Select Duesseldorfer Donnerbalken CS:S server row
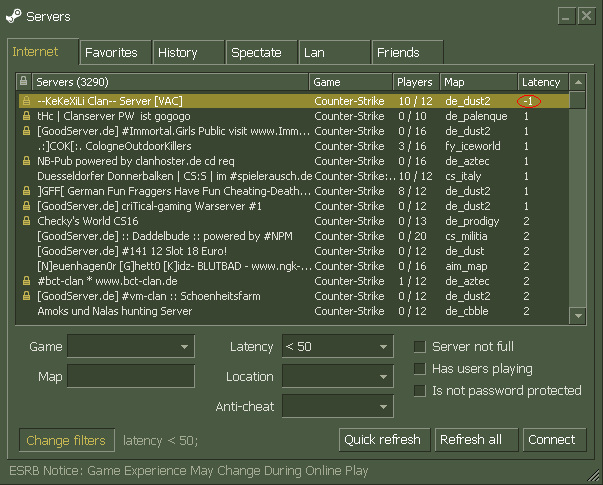This screenshot has width=603, height=485. pos(294,176)
